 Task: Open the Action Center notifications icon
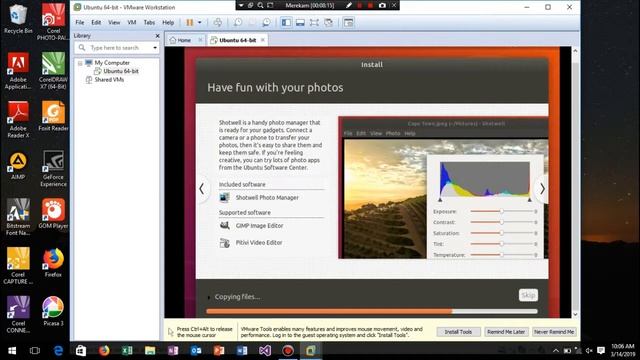601,351
